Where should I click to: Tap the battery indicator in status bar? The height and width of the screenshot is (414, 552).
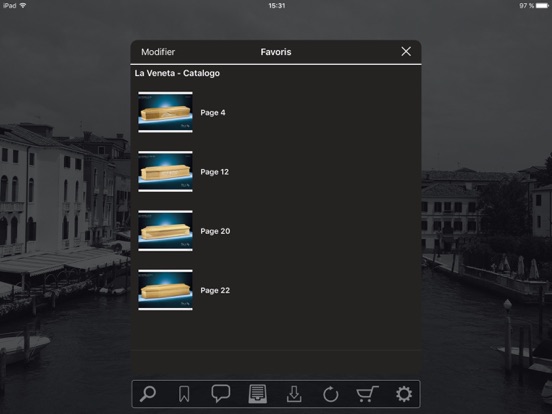(542, 6)
